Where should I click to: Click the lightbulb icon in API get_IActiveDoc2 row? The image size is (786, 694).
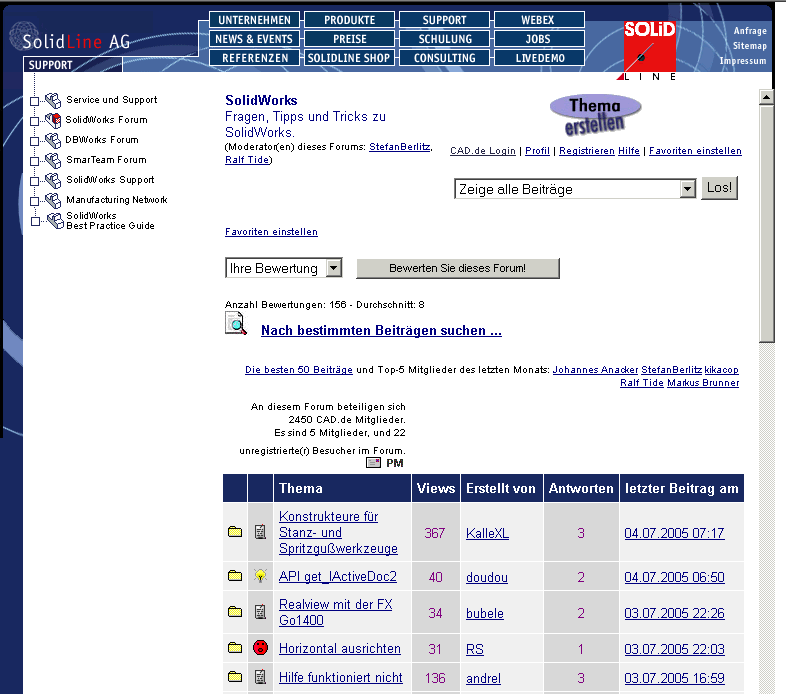[x=260, y=576]
